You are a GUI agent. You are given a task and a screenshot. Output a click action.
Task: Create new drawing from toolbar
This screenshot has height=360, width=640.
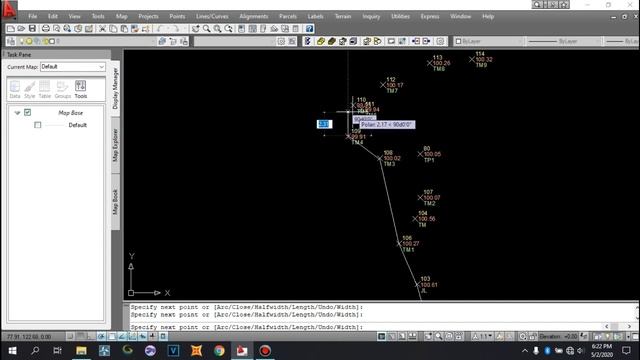coord(11,29)
